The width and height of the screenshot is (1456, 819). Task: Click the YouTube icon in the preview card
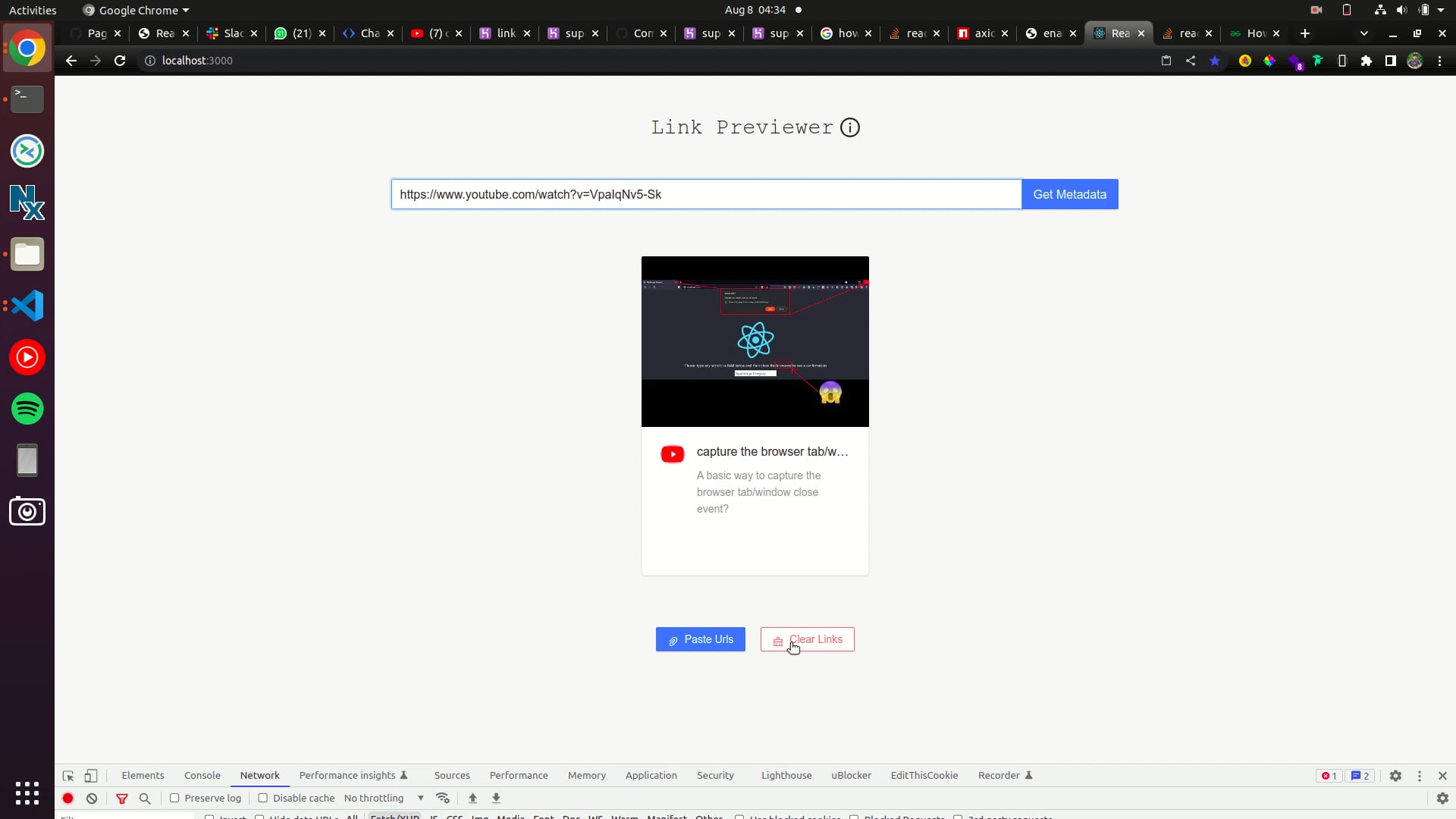click(673, 454)
